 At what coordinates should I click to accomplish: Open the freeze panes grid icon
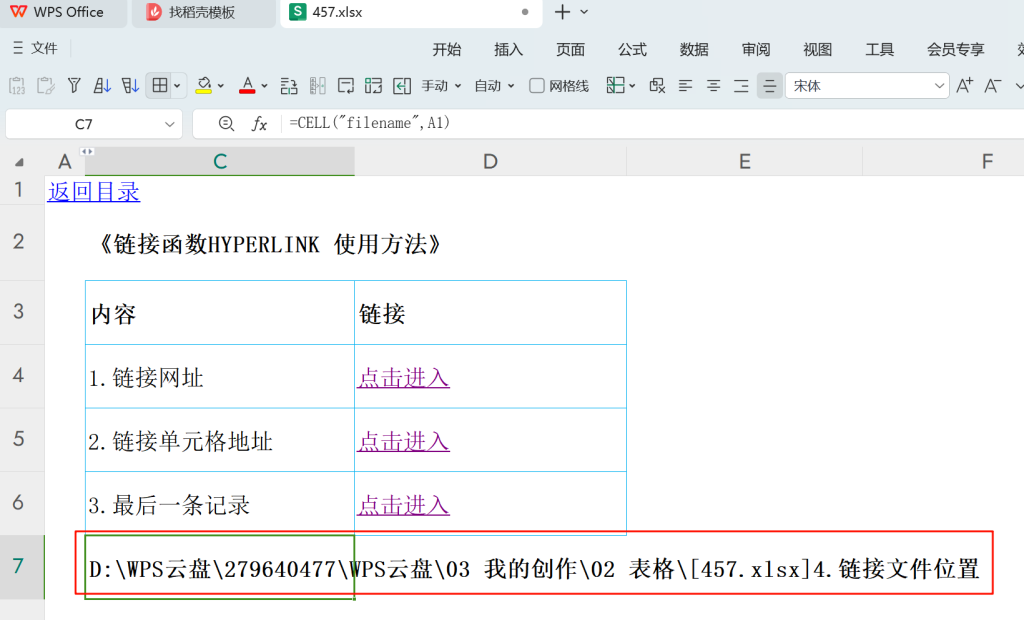[615, 86]
